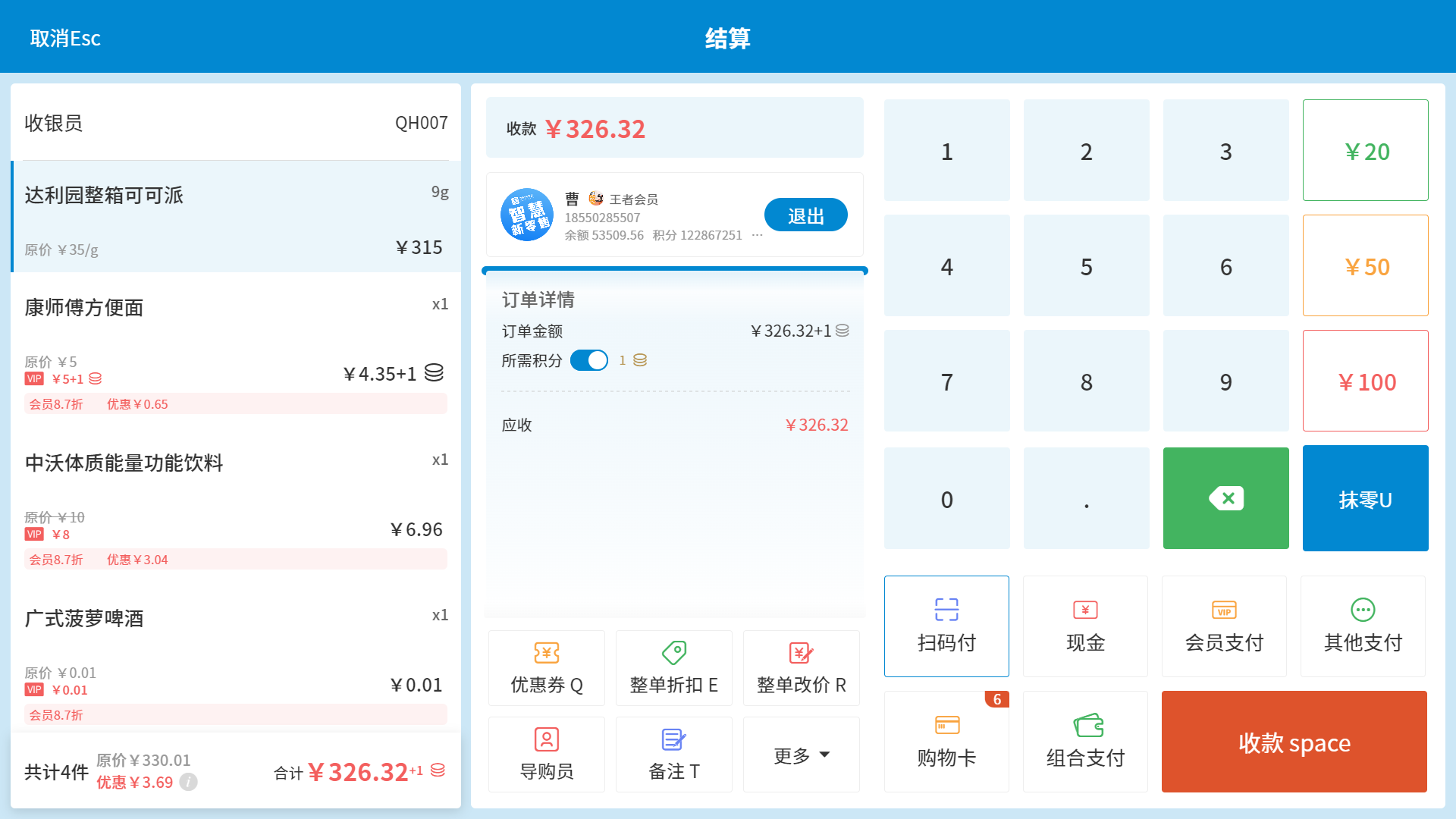The width and height of the screenshot is (1456, 819).
Task: Open whole-order discount 整单折扣 tag icon
Action: pos(673,653)
